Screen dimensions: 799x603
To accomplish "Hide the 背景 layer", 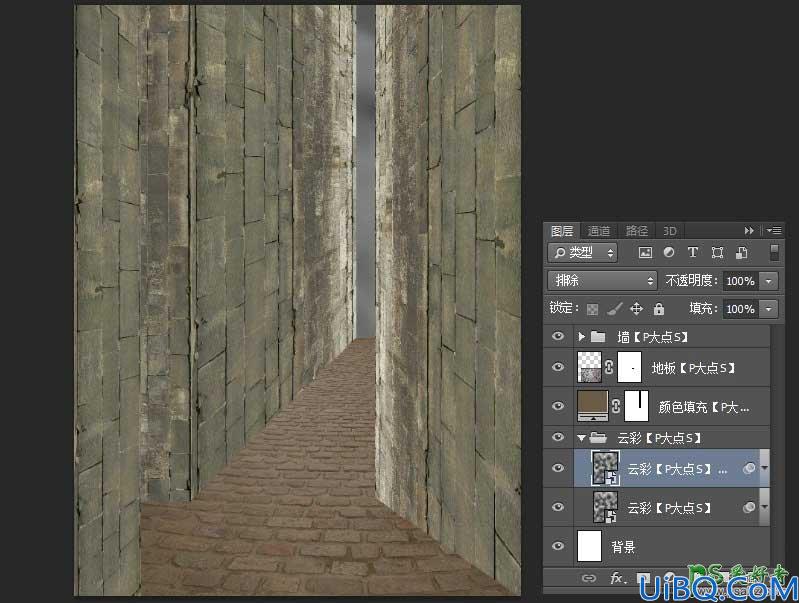I will tap(558, 546).
